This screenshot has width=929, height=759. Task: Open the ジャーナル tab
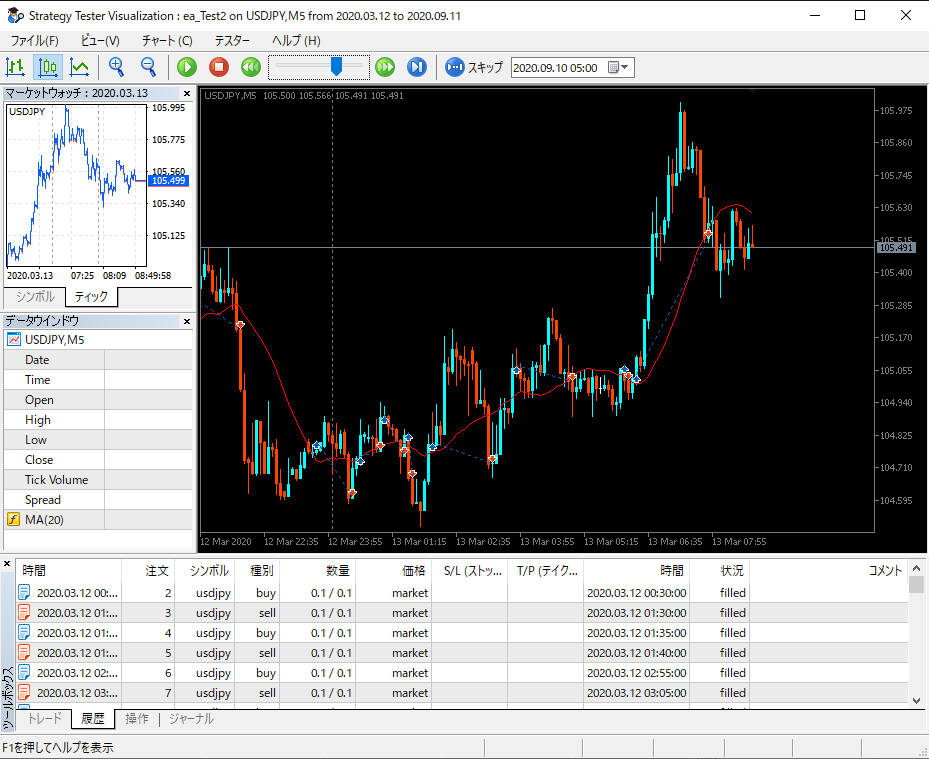(x=191, y=718)
